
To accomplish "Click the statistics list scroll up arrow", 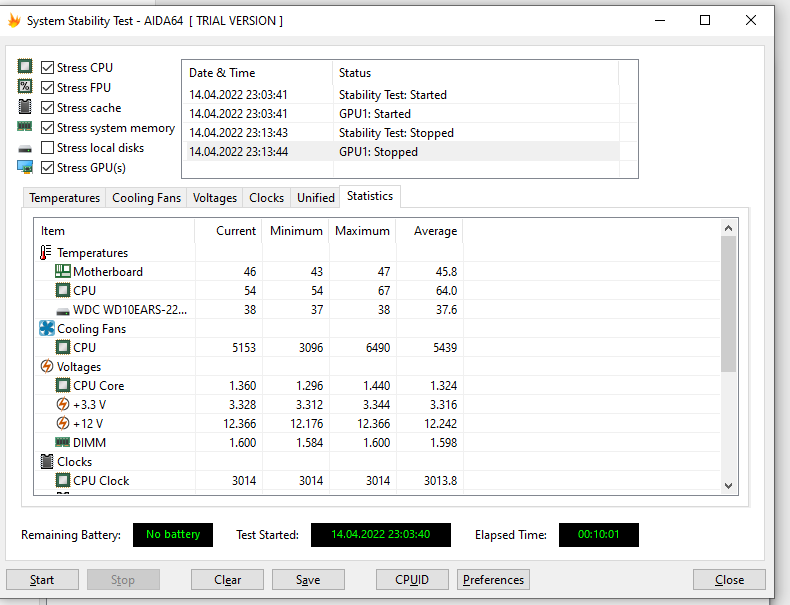I will coord(728,228).
